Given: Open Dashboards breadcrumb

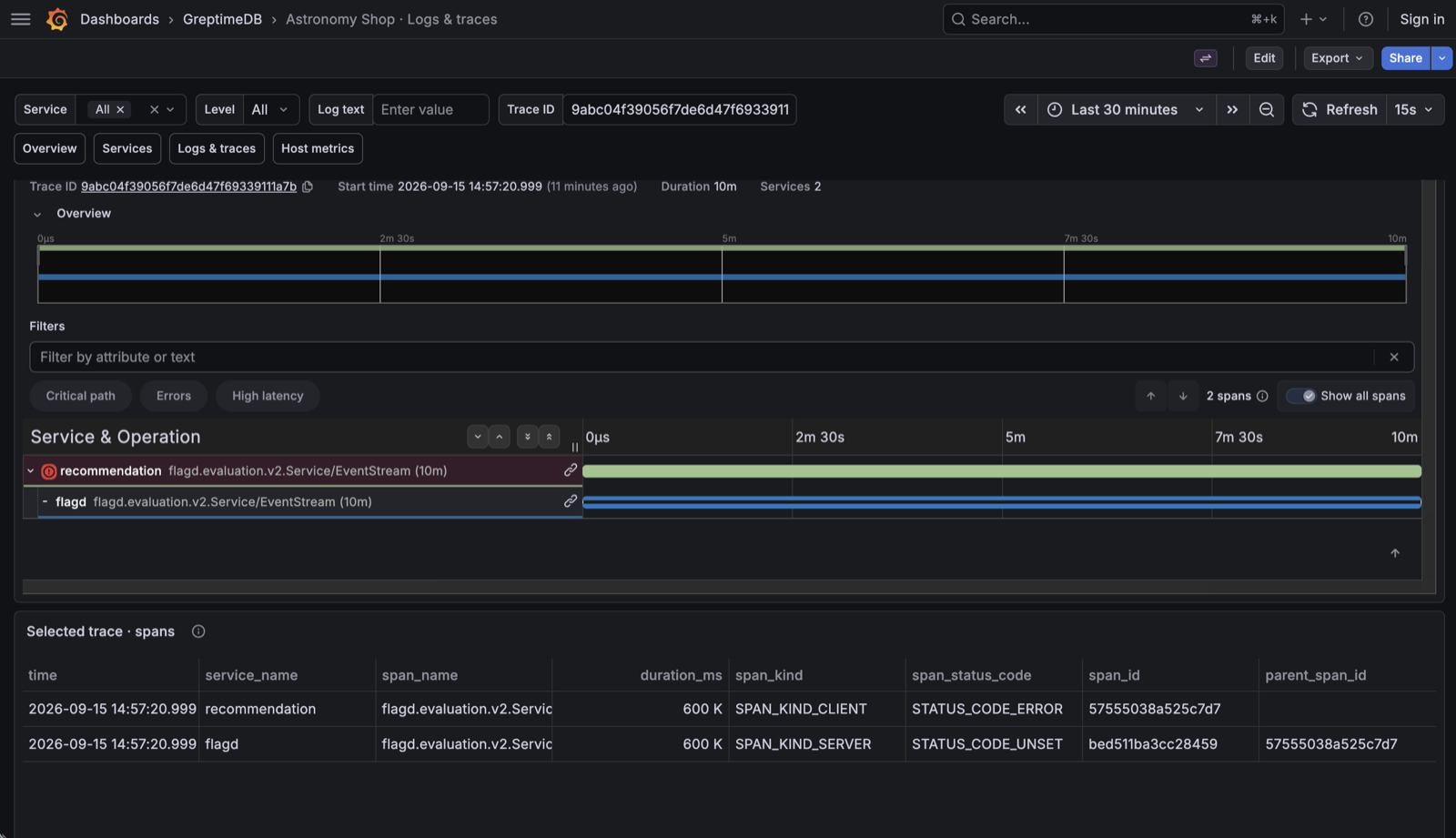Looking at the screenshot, I should pos(119,19).
